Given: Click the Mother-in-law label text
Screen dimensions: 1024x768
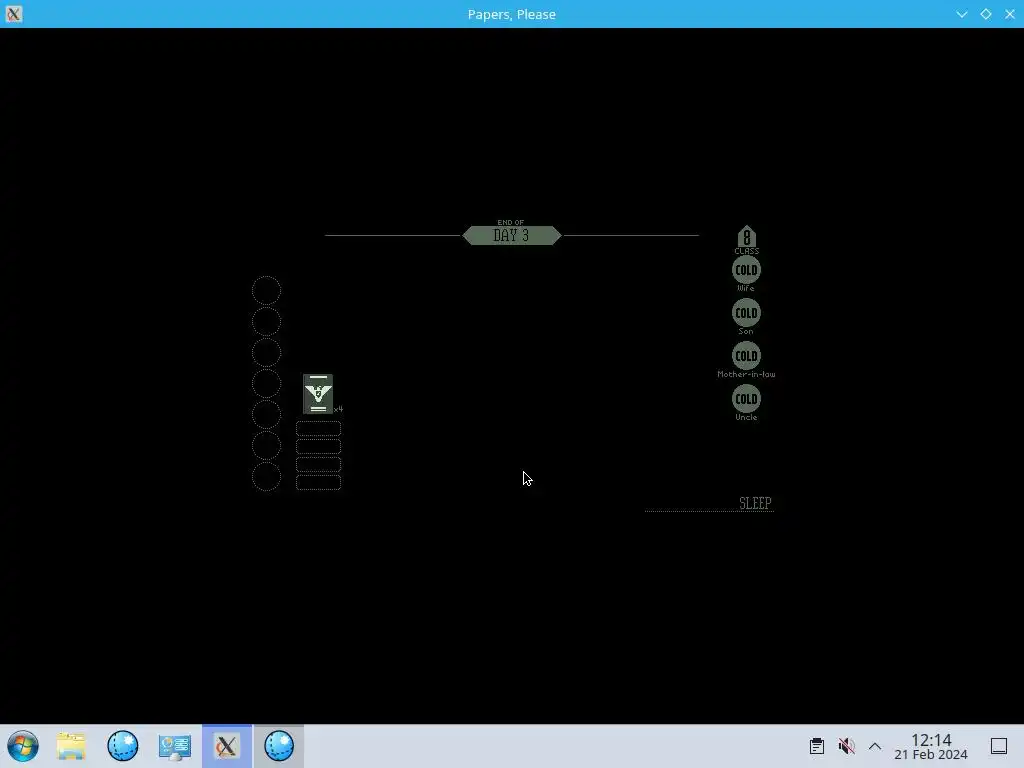Looking at the screenshot, I should pyautogui.click(x=746, y=374).
